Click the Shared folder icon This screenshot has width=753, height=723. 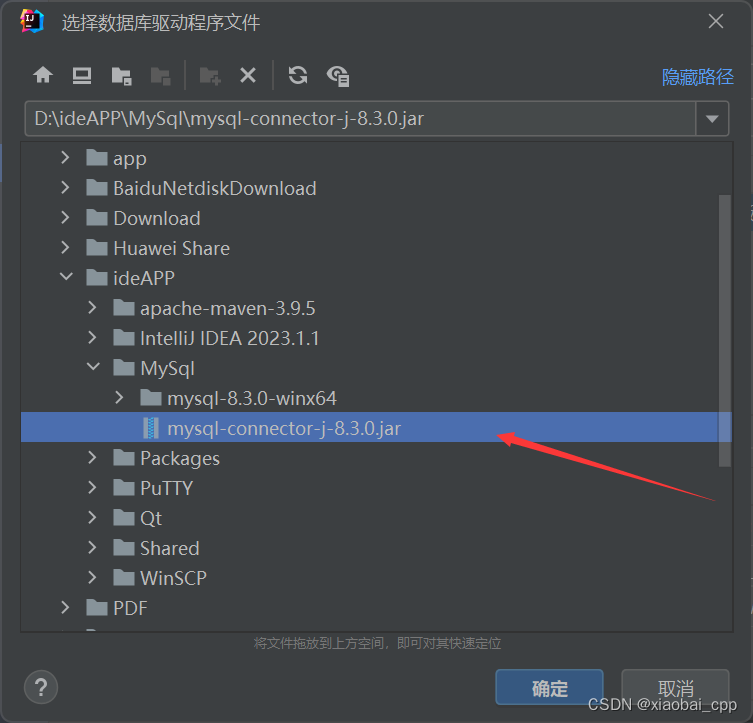point(123,548)
